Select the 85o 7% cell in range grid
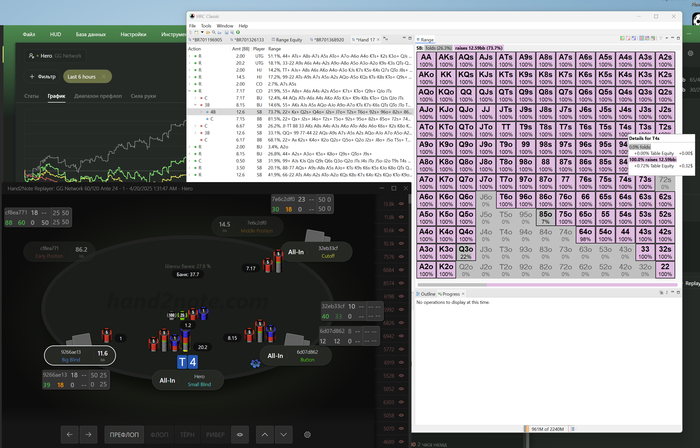This screenshot has width=700, height=448. point(545,217)
